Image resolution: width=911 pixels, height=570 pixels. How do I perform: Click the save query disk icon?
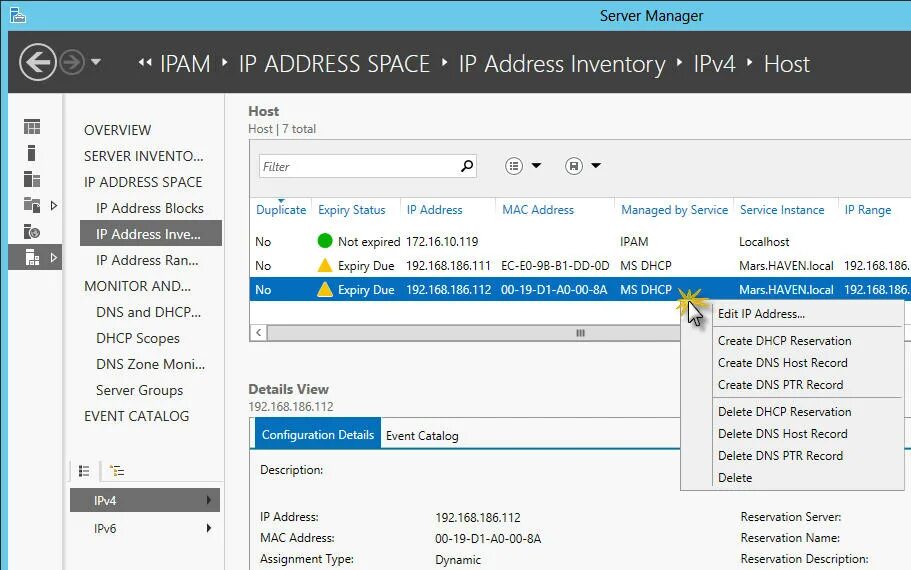tap(573, 166)
